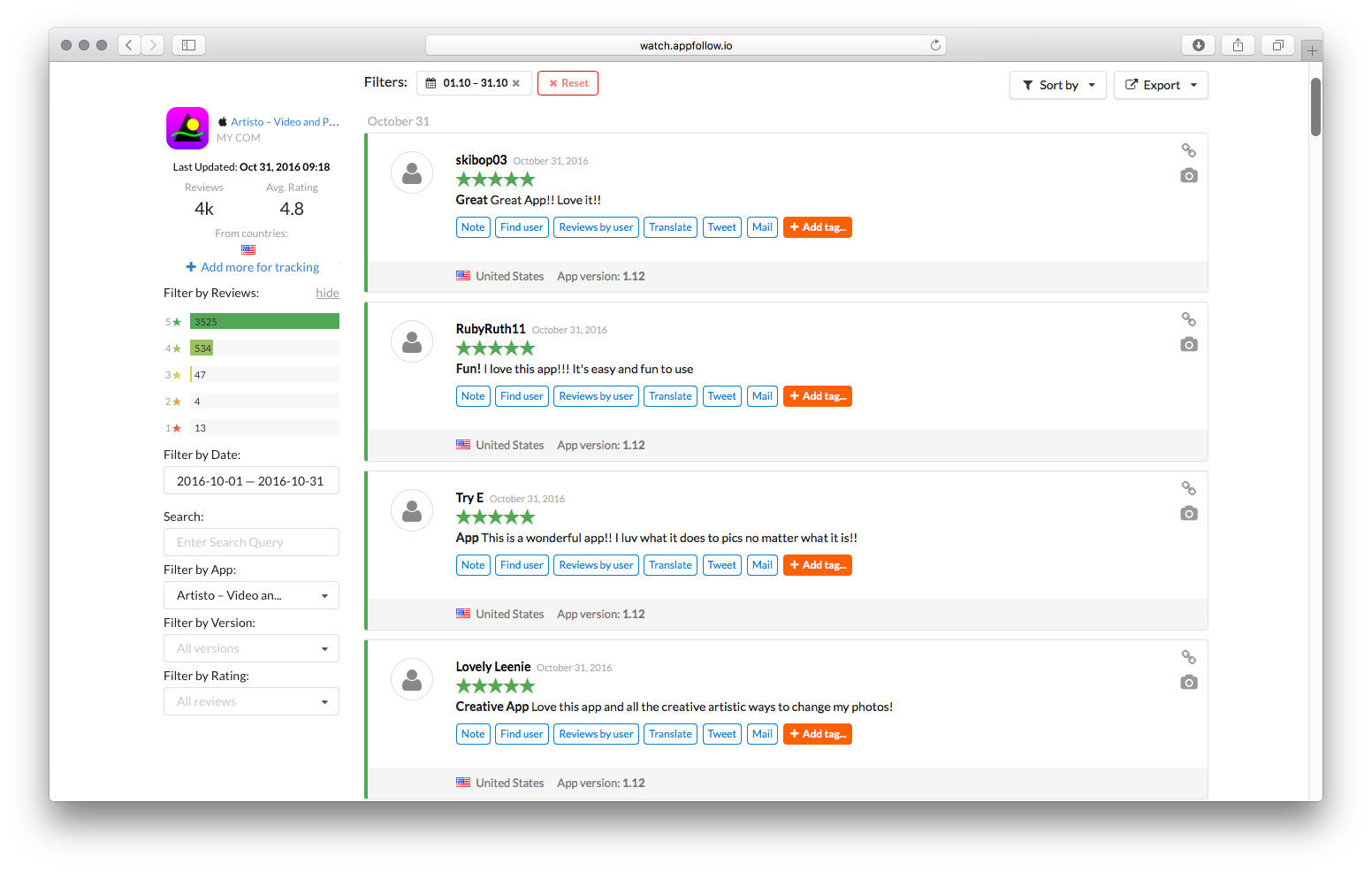This screenshot has width=1372, height=872.
Task: Open the Filter by Version dropdown
Action: pyautogui.click(x=251, y=648)
